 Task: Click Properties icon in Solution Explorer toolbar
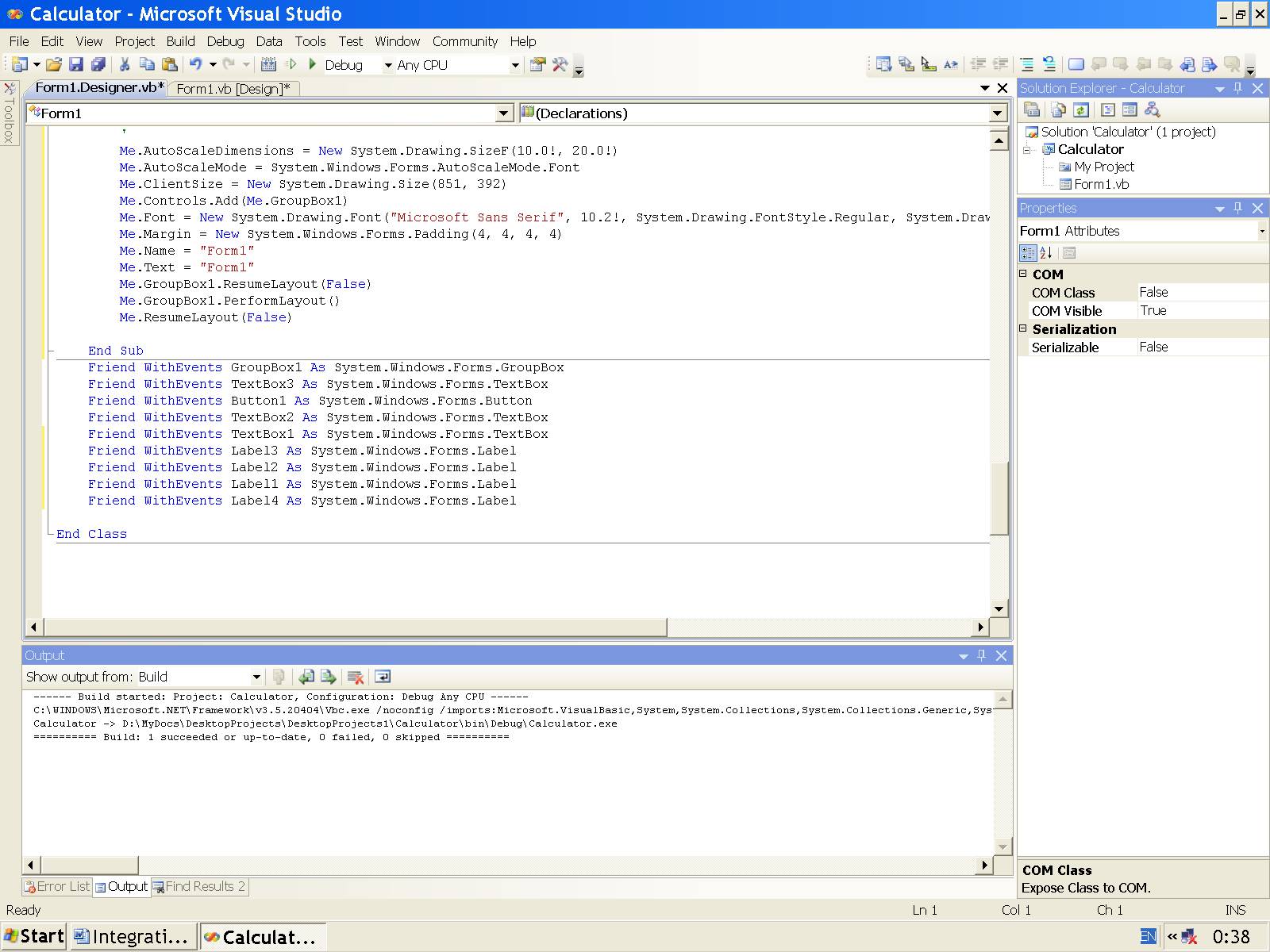click(1031, 109)
